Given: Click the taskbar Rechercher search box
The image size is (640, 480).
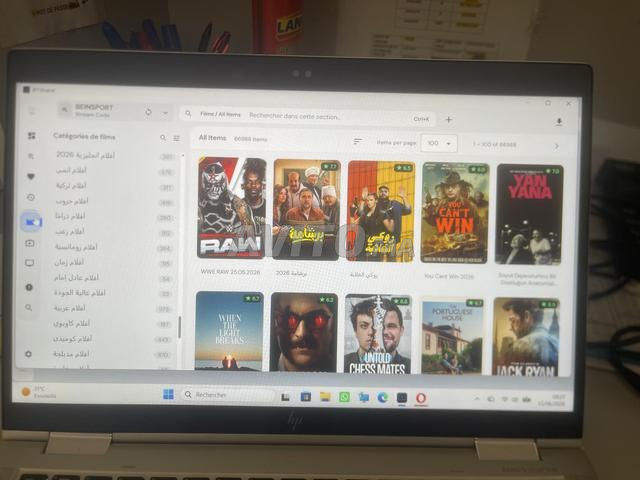Looking at the screenshot, I should click(229, 395).
